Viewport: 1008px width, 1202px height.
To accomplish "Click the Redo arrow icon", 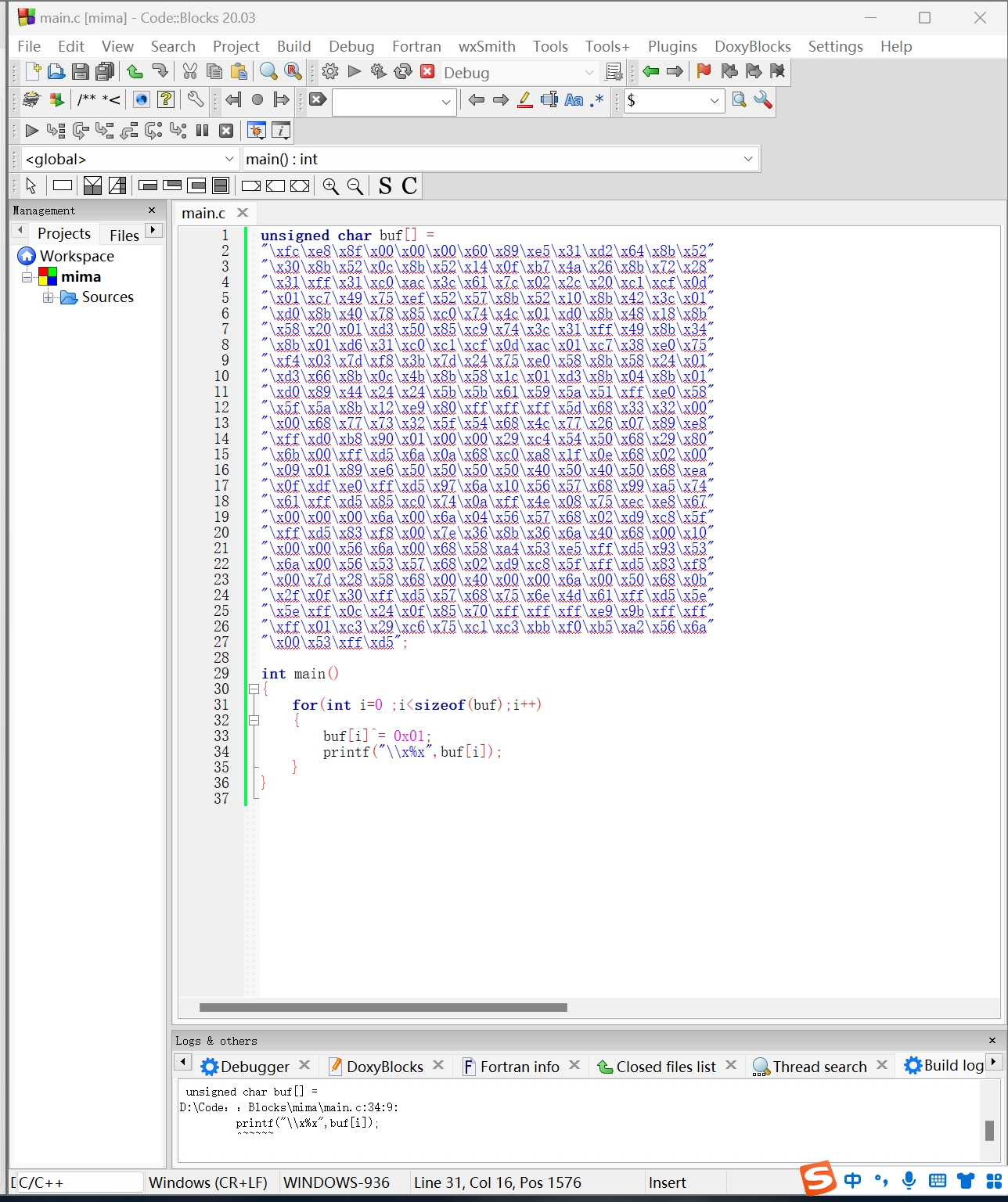I will coord(160,72).
